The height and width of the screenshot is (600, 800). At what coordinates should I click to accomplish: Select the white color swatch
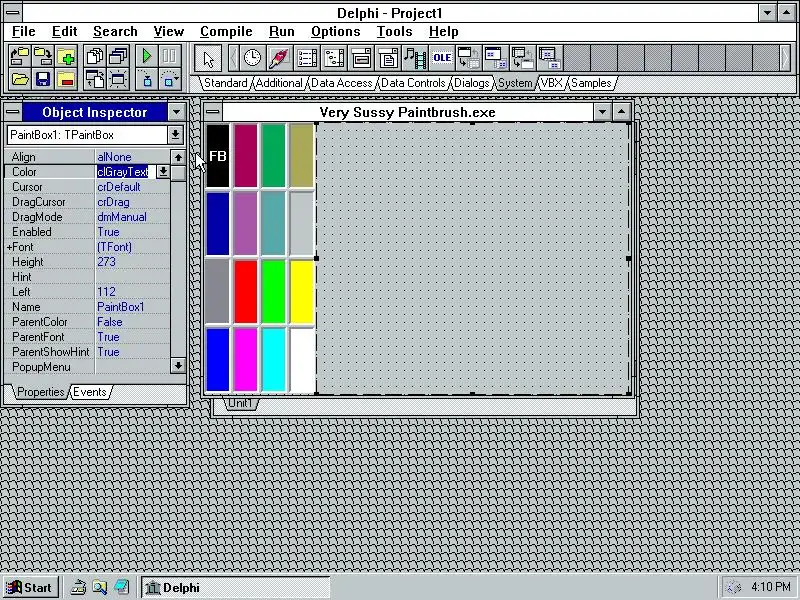[x=302, y=360]
